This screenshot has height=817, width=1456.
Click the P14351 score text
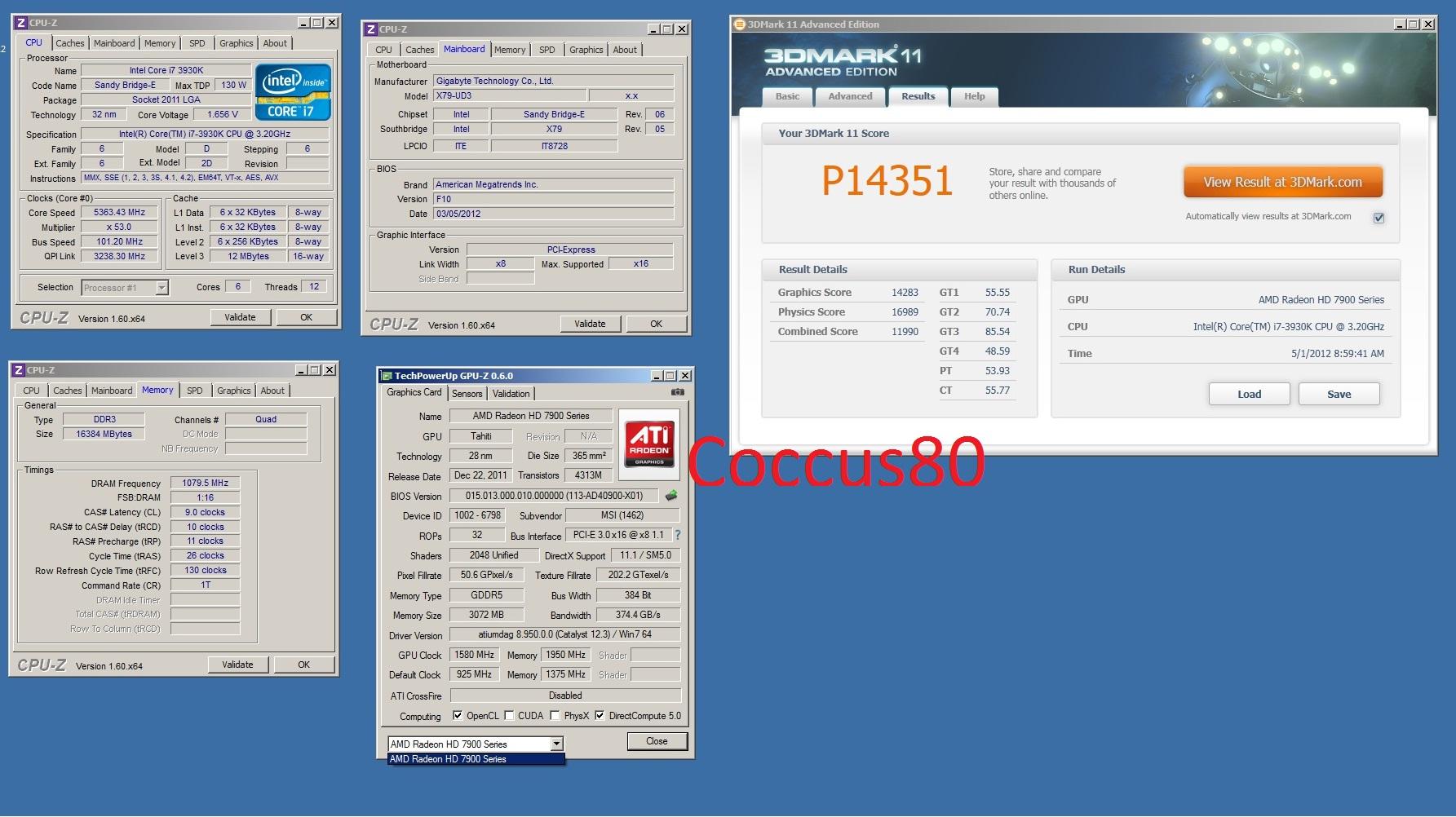(x=887, y=181)
